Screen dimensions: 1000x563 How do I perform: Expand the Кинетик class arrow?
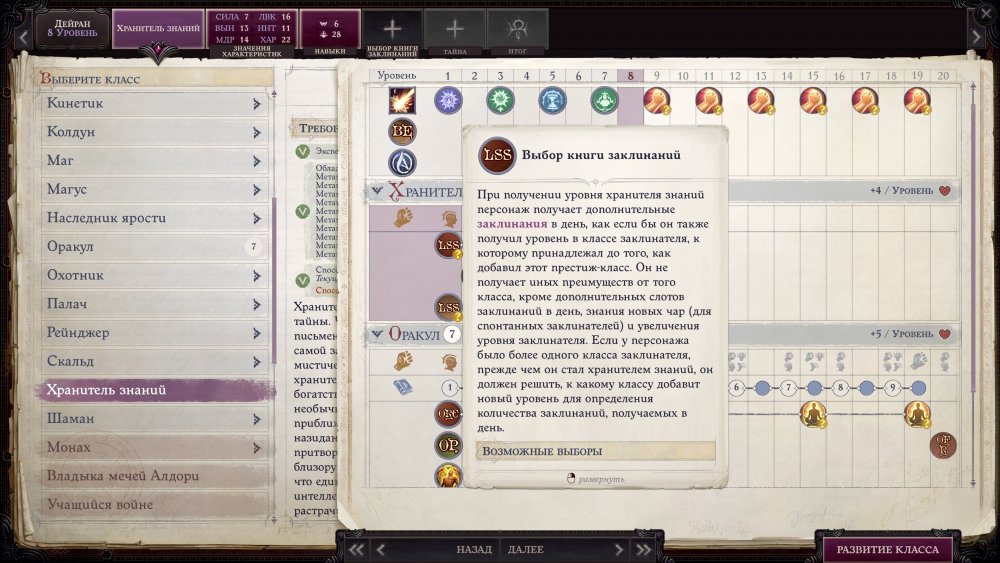pyautogui.click(x=256, y=103)
